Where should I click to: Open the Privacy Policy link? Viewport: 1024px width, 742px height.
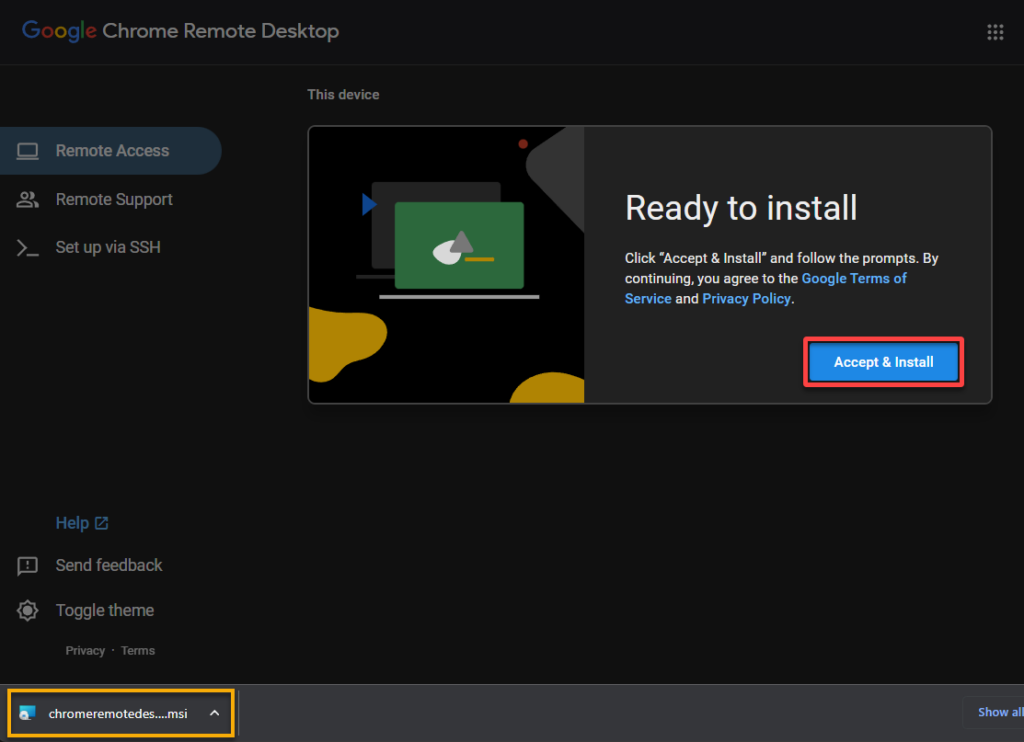746,298
